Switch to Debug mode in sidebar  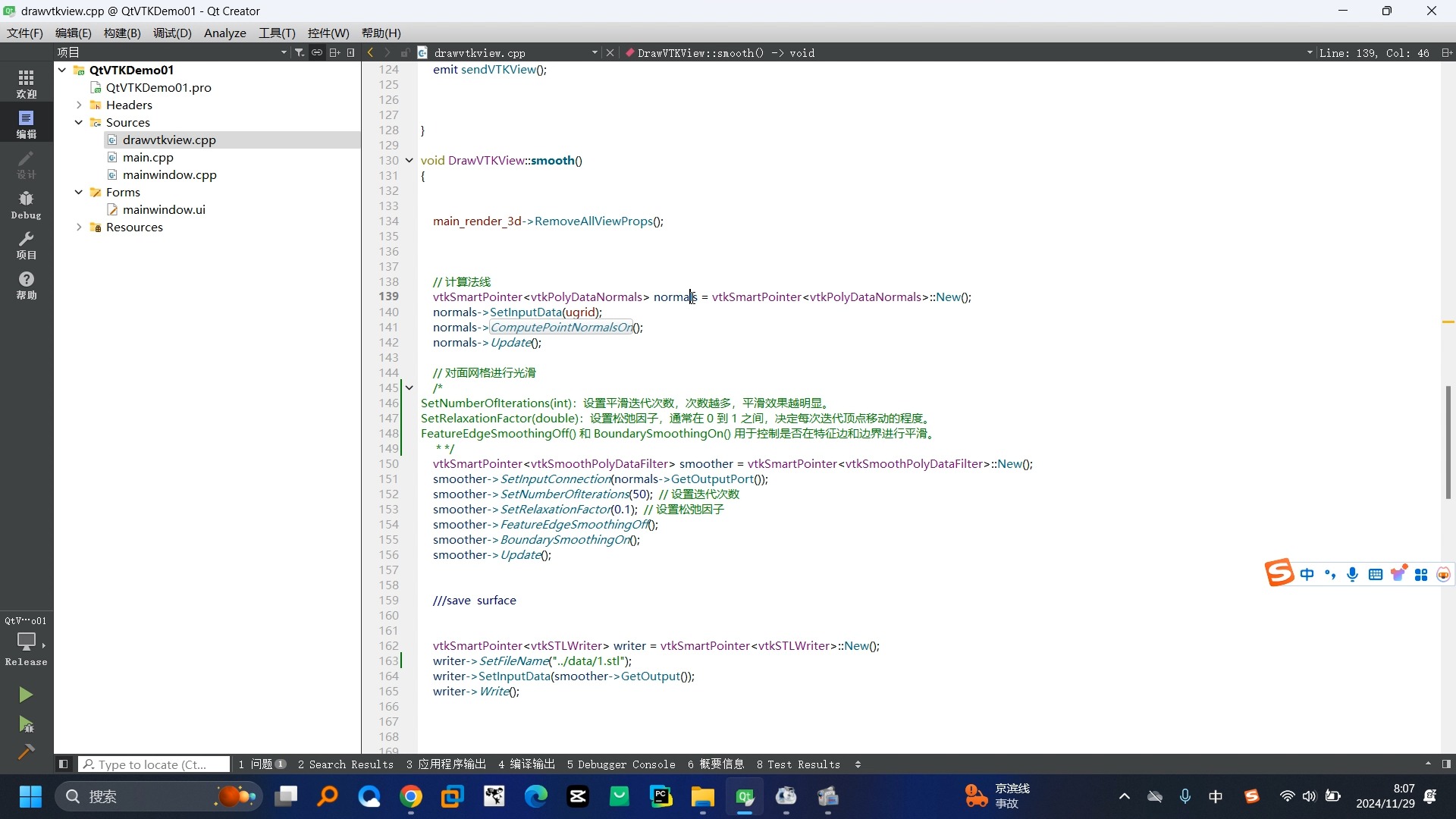[26, 205]
